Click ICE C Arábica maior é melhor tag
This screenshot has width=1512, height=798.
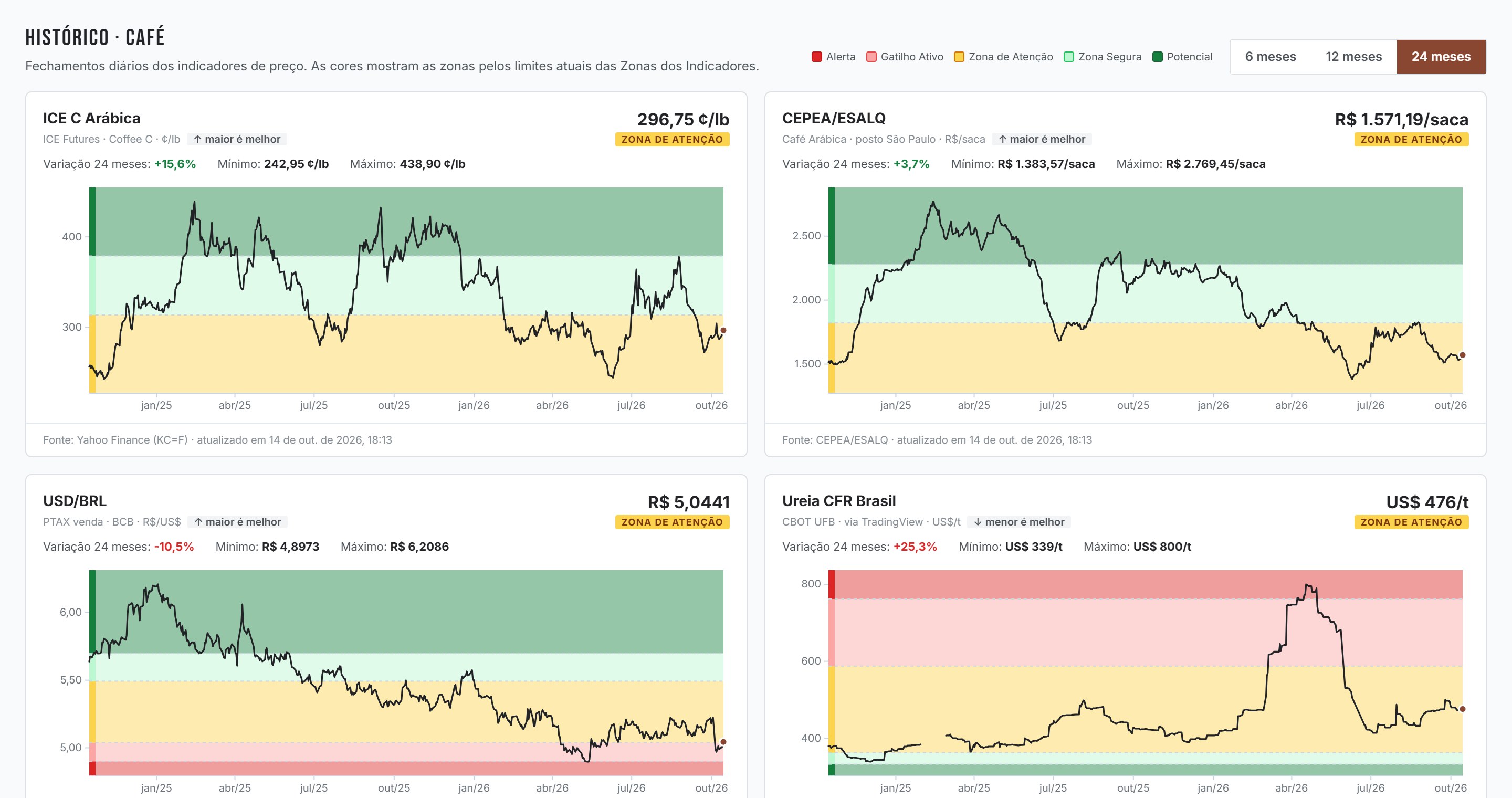tap(237, 139)
